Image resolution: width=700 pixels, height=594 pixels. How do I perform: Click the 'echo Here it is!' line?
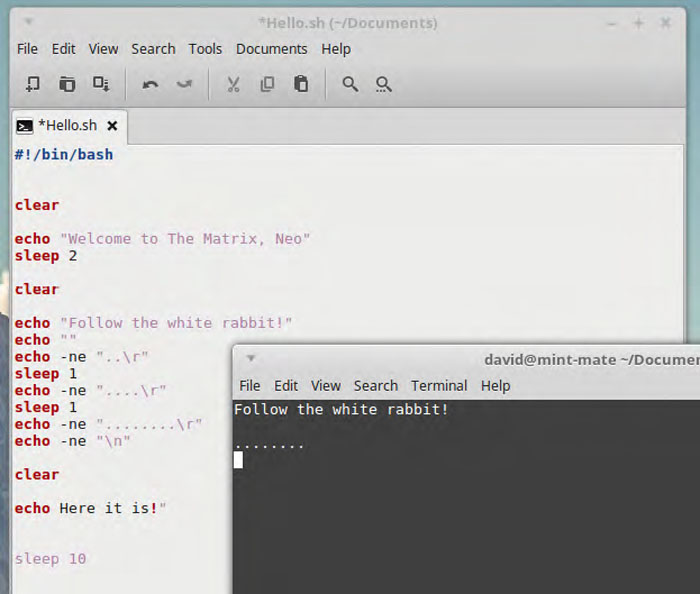[x=90, y=508]
